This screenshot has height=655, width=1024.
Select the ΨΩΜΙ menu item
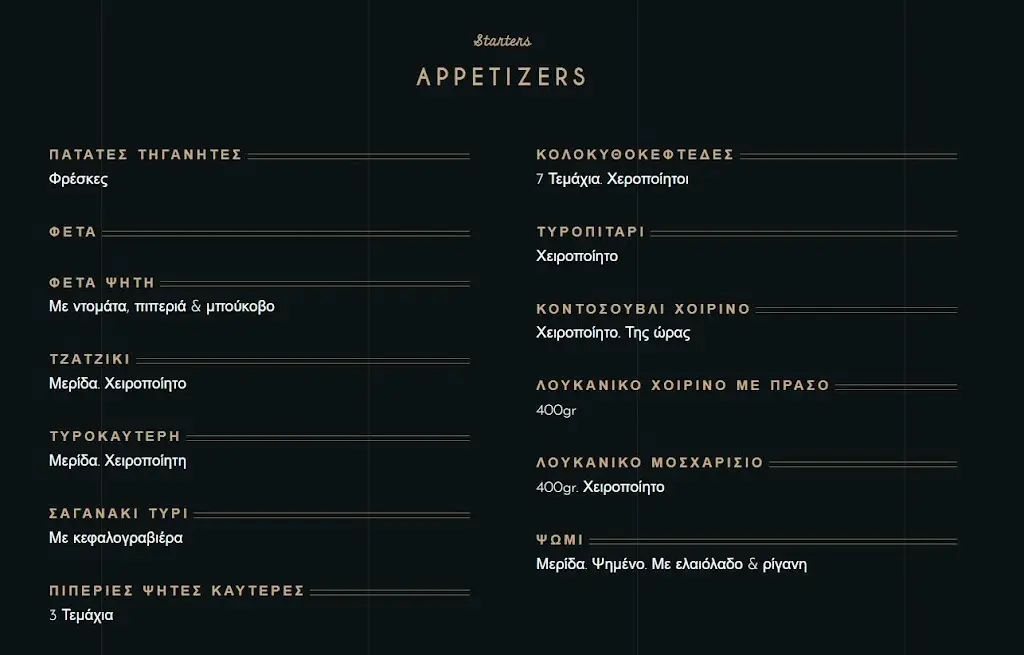coord(560,540)
